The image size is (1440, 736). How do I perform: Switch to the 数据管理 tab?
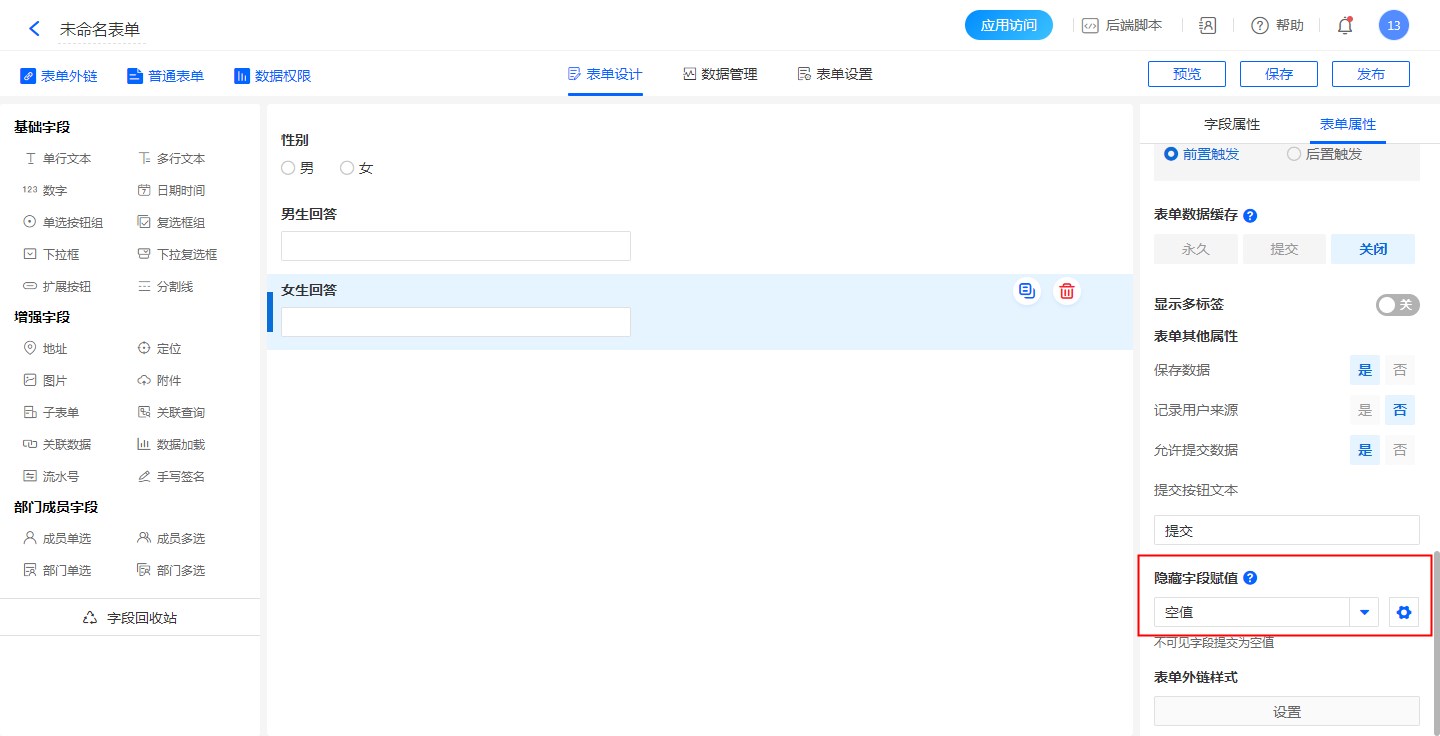pyautogui.click(x=720, y=74)
